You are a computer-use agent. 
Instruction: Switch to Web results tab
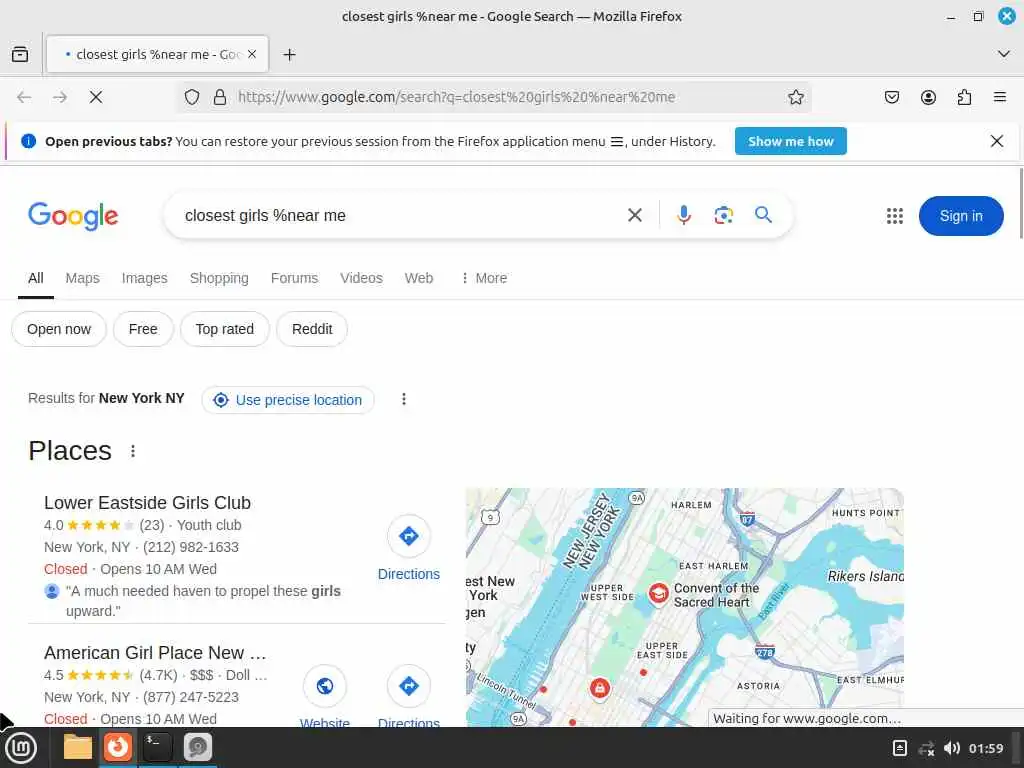click(419, 278)
